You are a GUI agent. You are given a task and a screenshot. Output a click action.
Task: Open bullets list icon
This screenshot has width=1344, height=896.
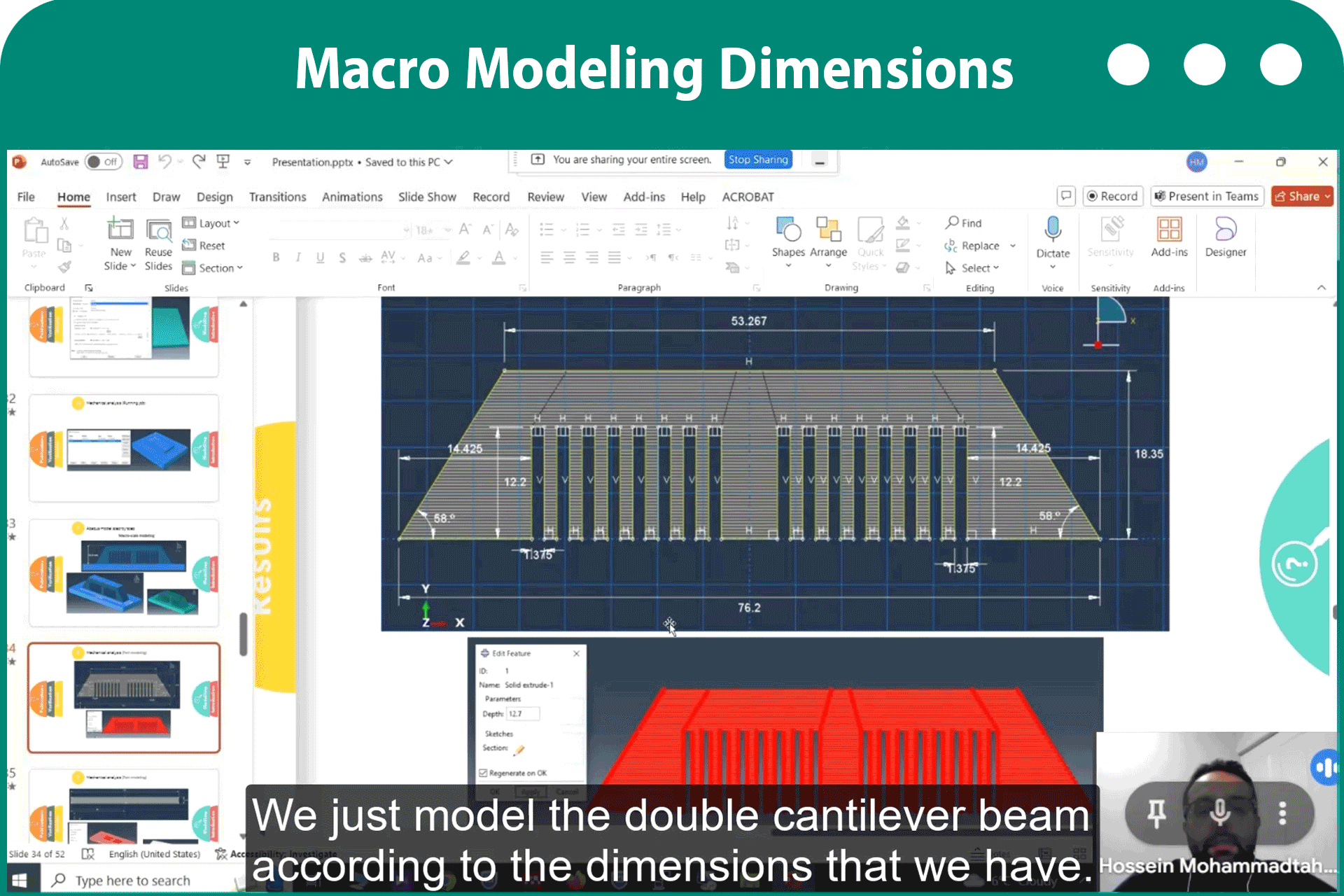tap(547, 230)
